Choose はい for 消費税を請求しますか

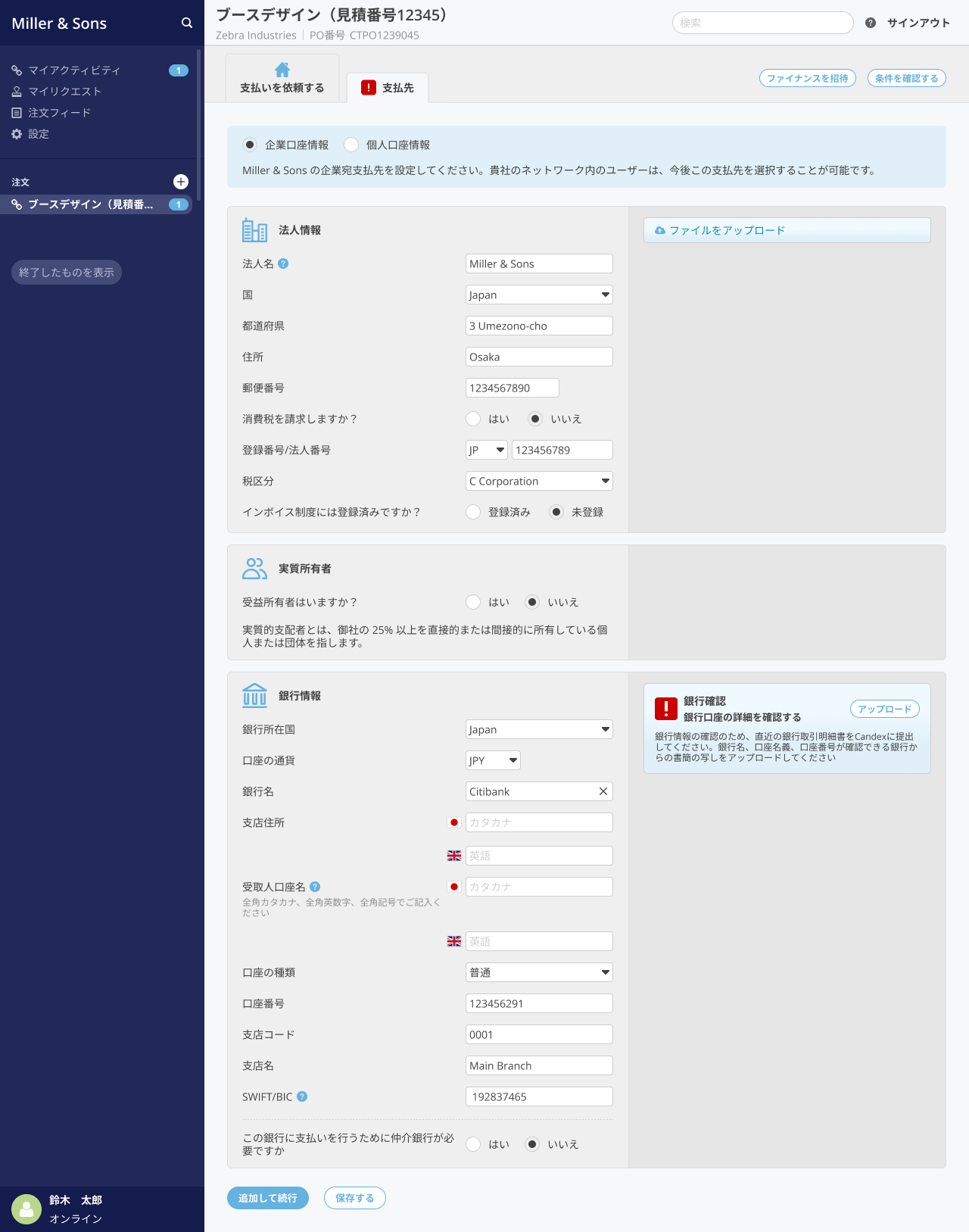(473, 419)
